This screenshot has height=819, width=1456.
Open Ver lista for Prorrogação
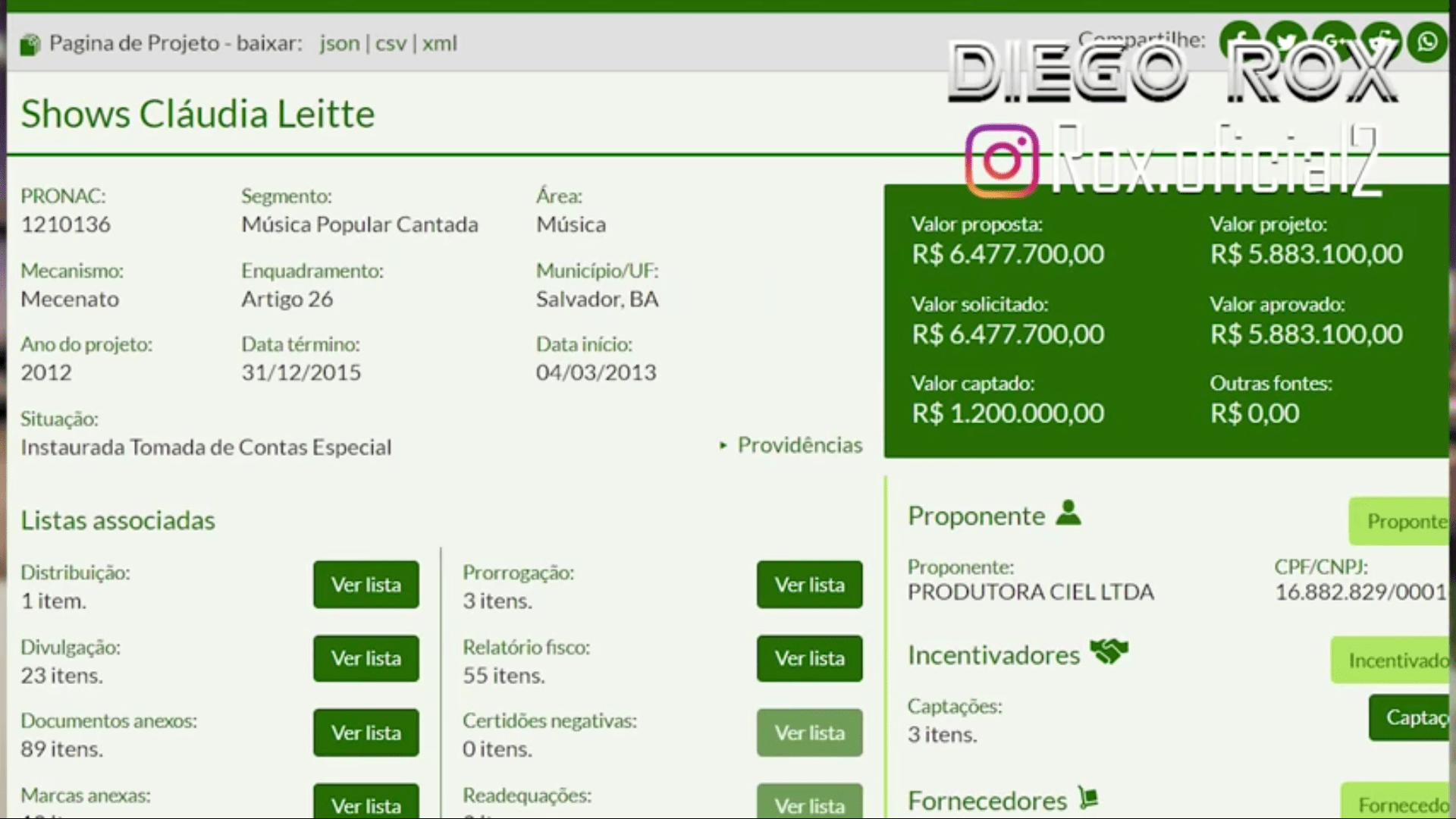point(809,585)
